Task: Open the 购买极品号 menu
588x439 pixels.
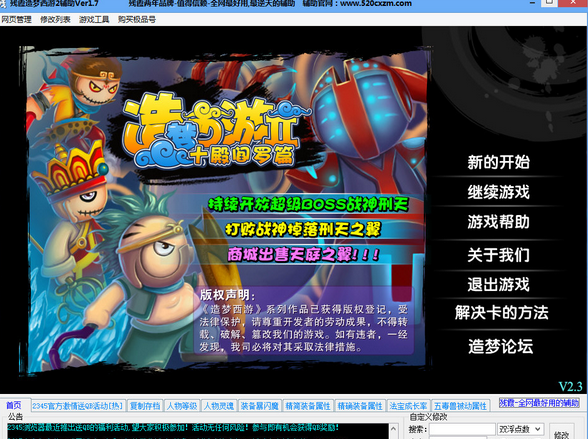Action: [136, 19]
